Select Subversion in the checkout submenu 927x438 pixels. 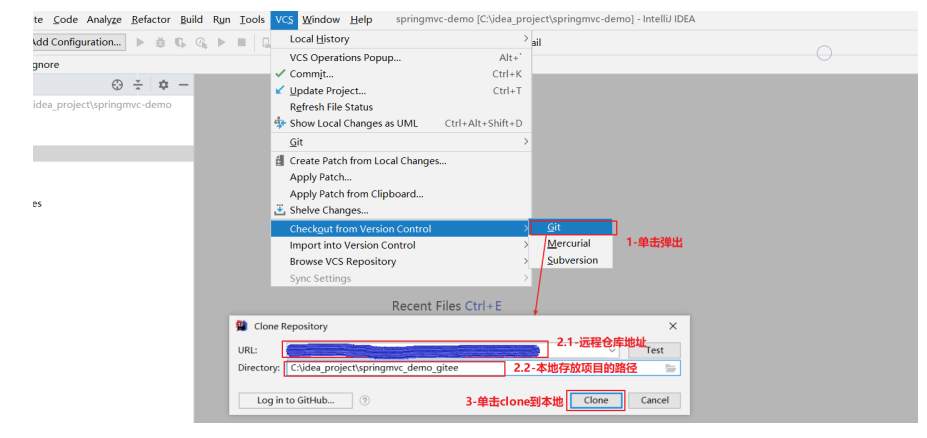click(x=571, y=260)
